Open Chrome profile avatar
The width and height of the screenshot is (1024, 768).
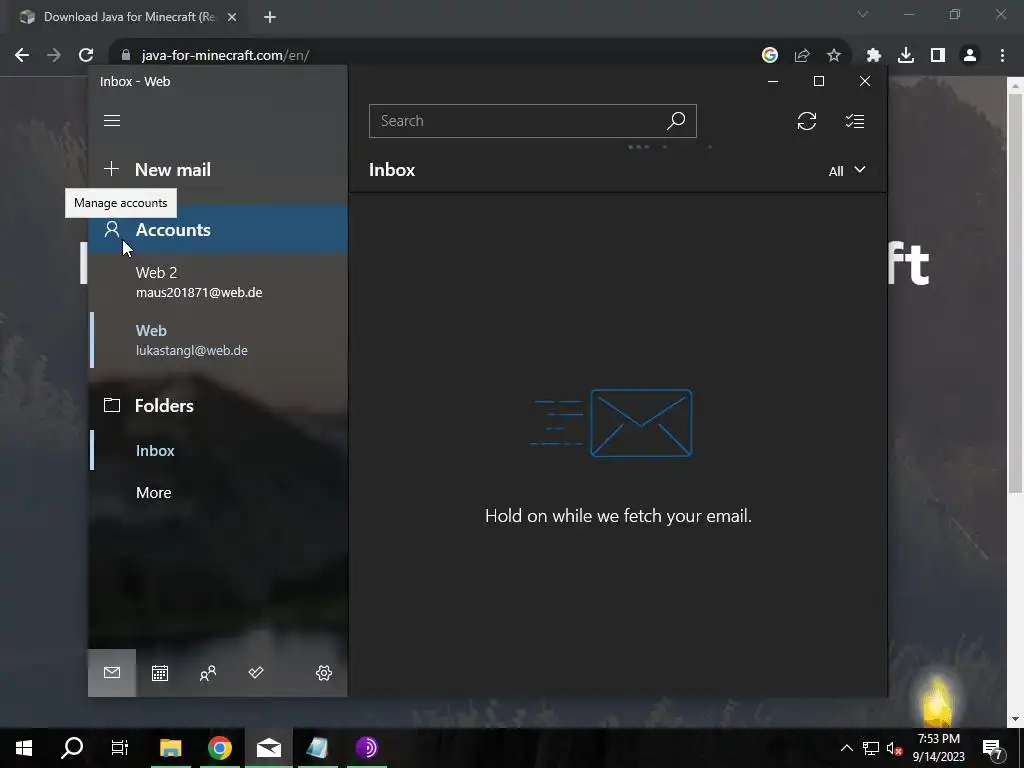coord(970,56)
